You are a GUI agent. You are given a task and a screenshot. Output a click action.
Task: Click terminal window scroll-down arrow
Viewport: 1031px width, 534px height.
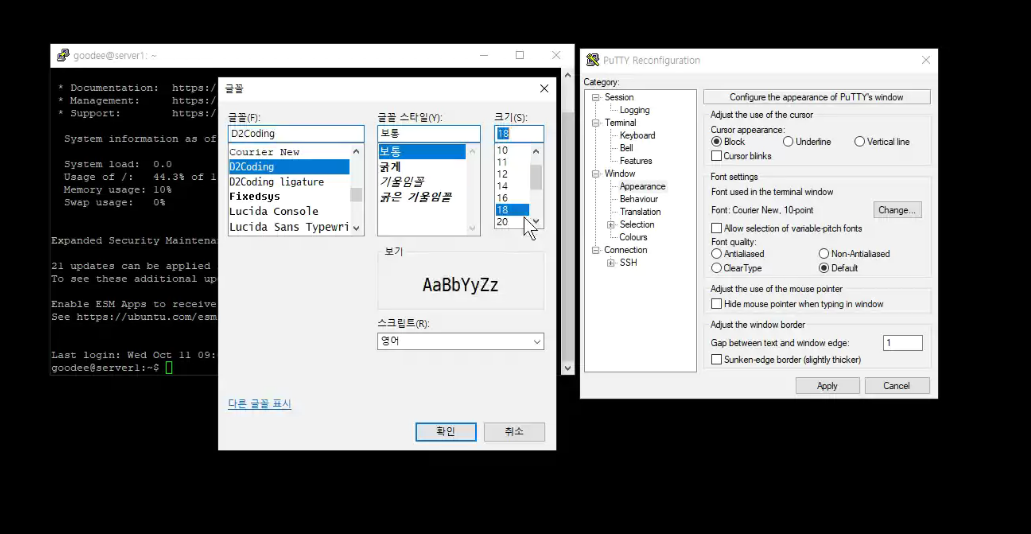click(x=568, y=368)
